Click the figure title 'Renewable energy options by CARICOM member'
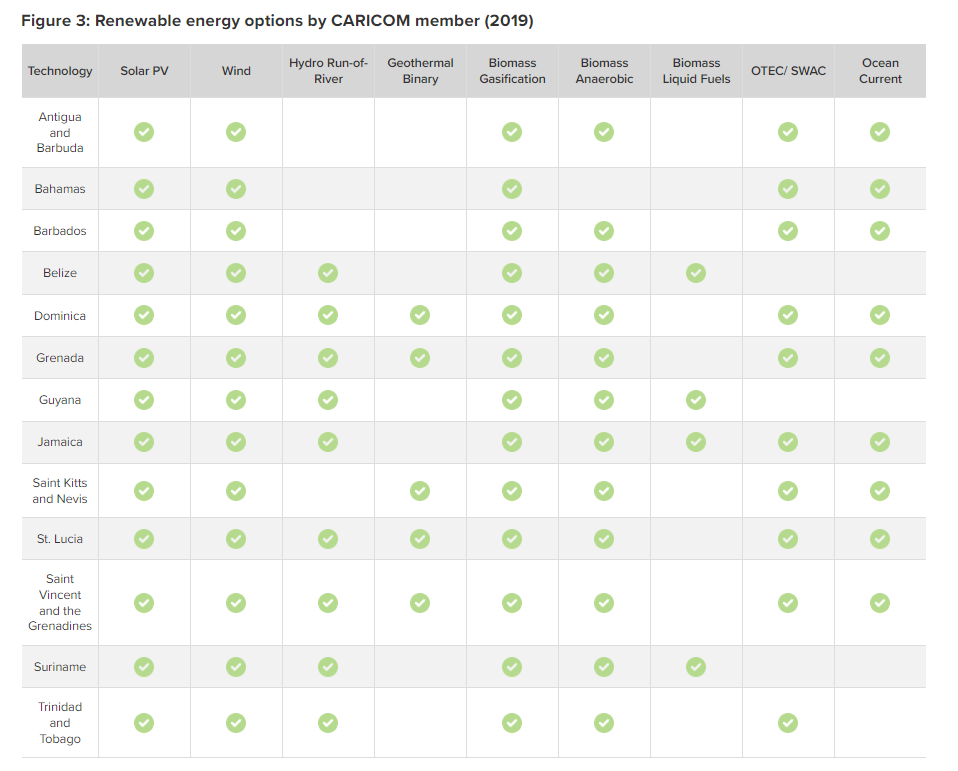Image resolution: width=958 pixels, height=771 pixels. [287, 21]
